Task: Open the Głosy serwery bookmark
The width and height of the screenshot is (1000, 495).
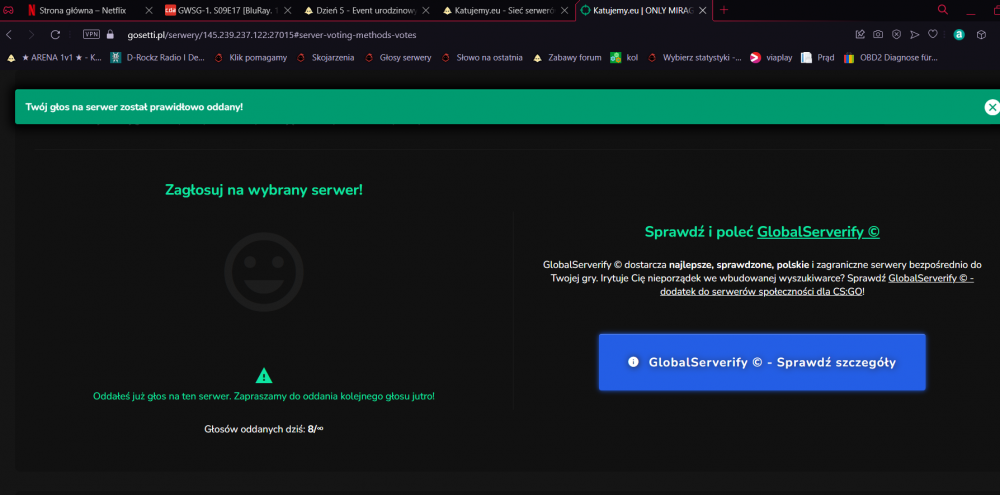Action: coord(398,57)
